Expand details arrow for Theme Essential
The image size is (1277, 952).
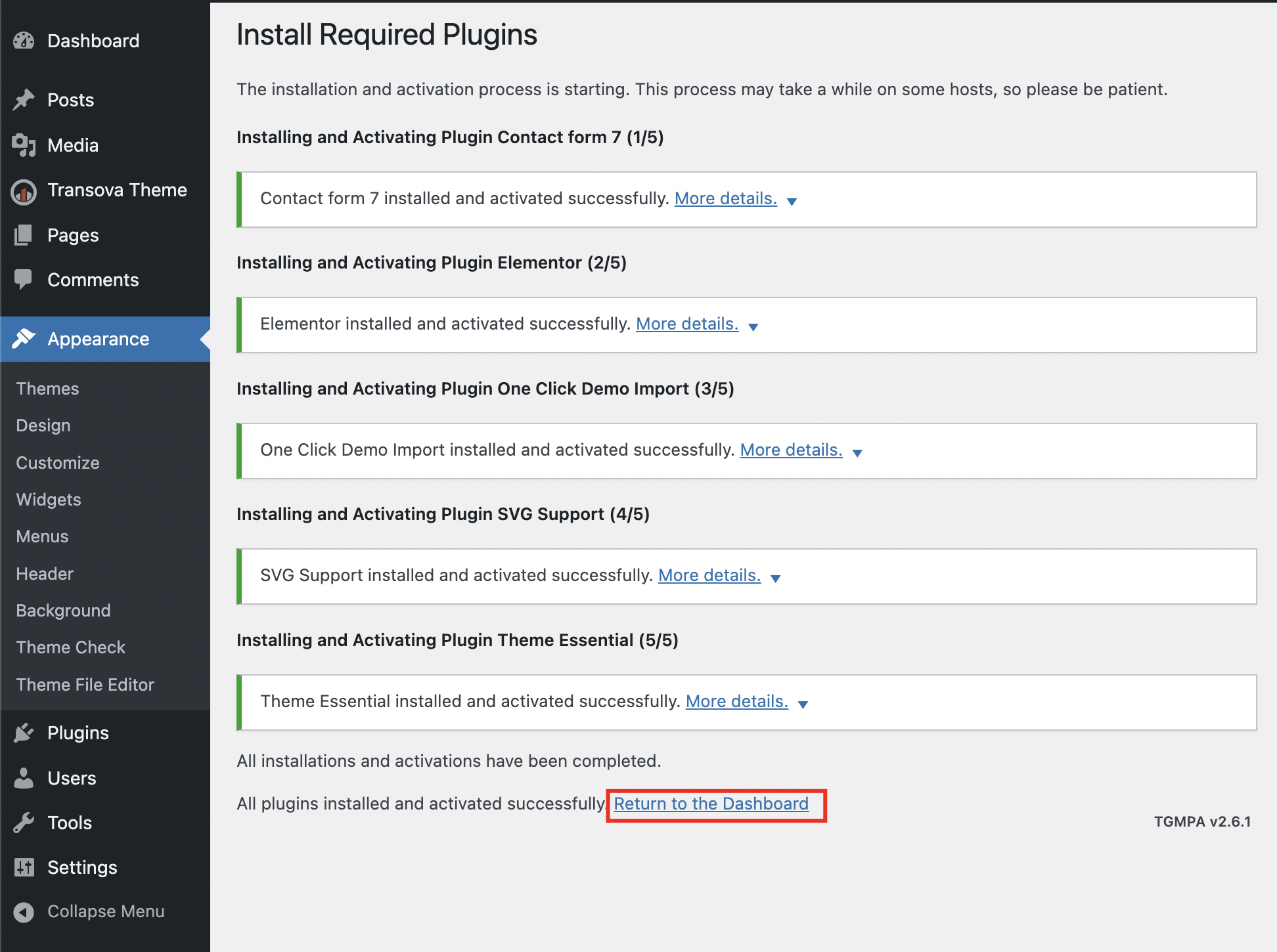click(x=803, y=704)
